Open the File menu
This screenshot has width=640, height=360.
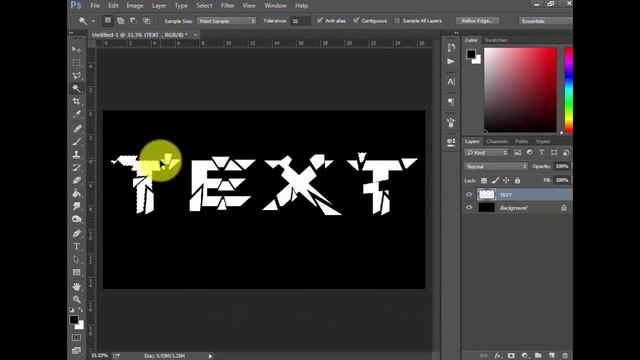(x=95, y=6)
